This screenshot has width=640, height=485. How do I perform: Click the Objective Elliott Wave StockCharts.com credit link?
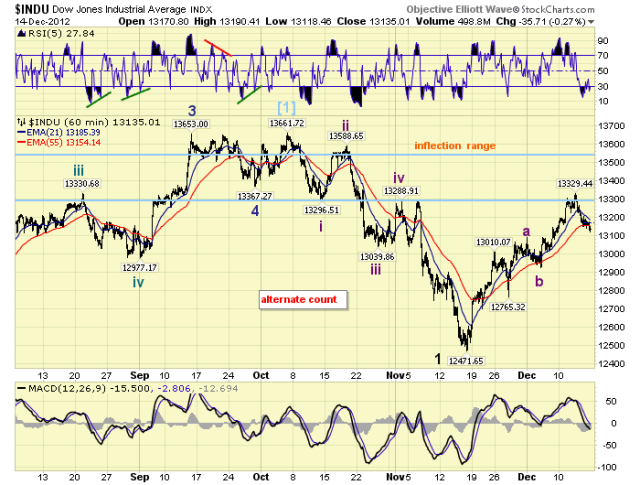click(500, 9)
